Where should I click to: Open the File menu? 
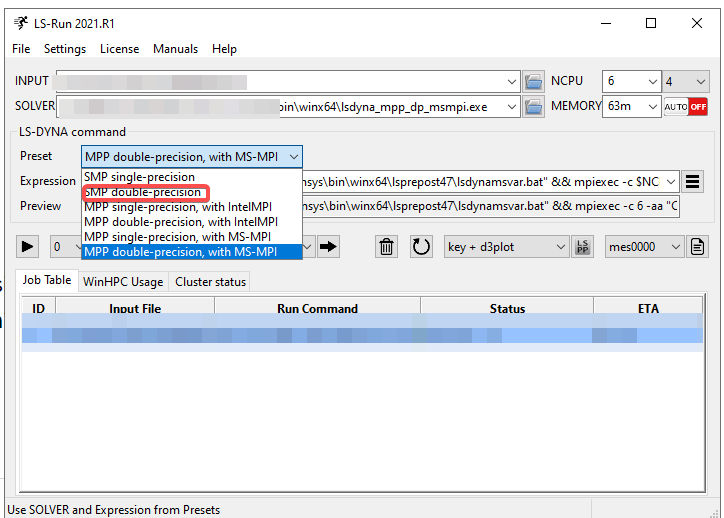pyautogui.click(x=21, y=49)
